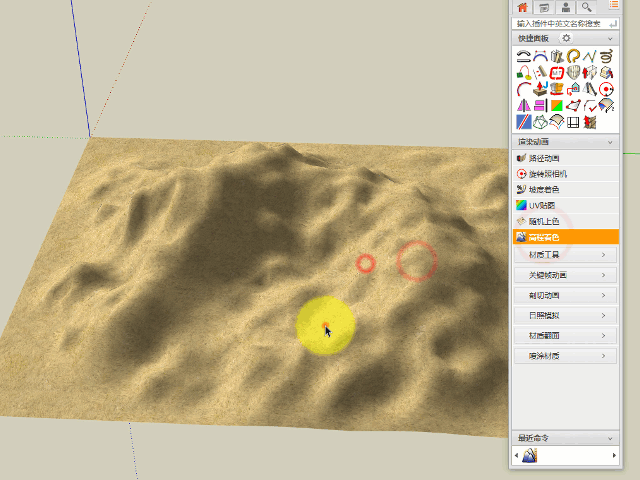Select the UV贴图 command
This screenshot has width=640, height=480.
click(x=547, y=205)
